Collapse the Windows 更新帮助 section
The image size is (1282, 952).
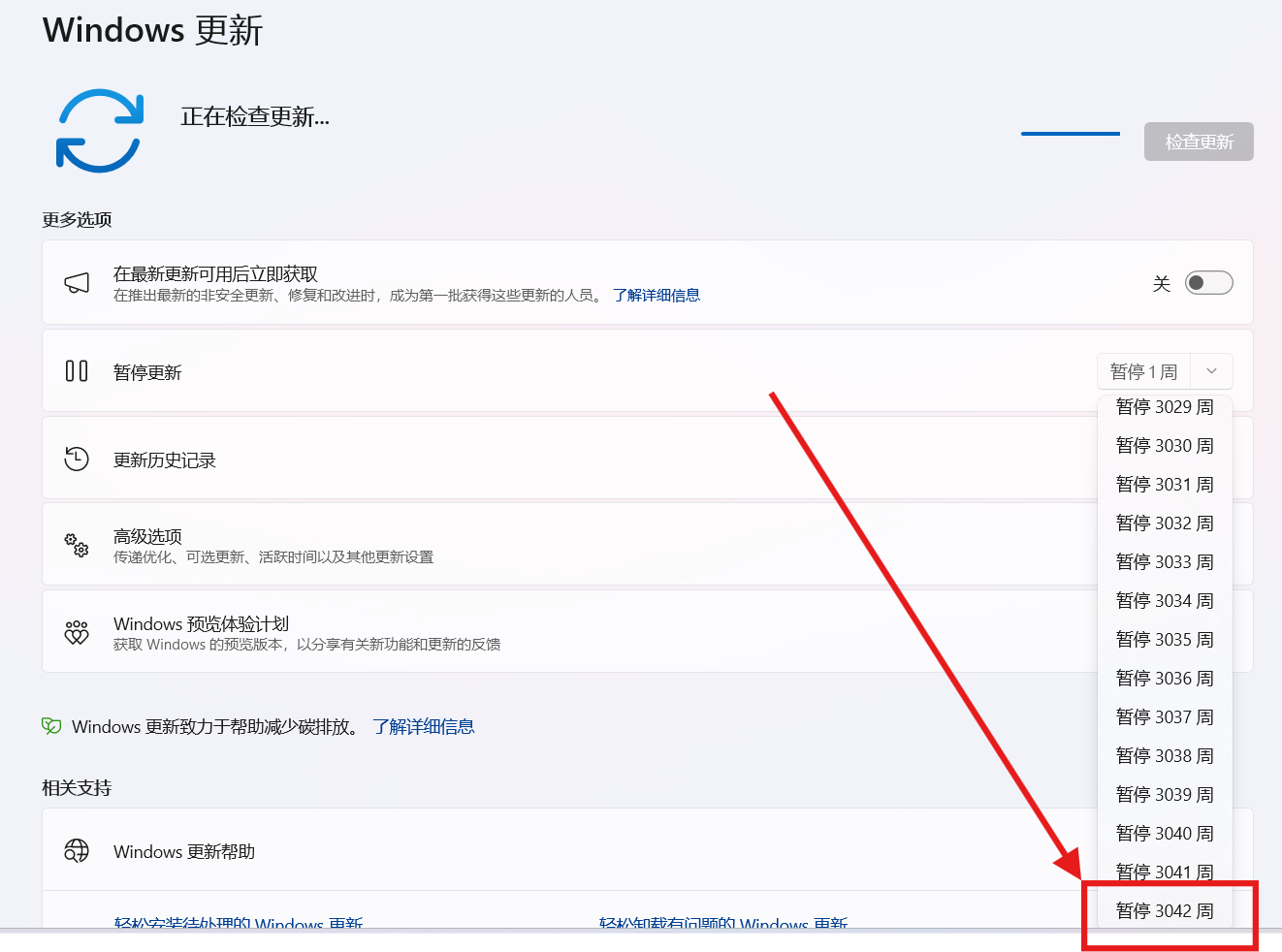(x=648, y=850)
